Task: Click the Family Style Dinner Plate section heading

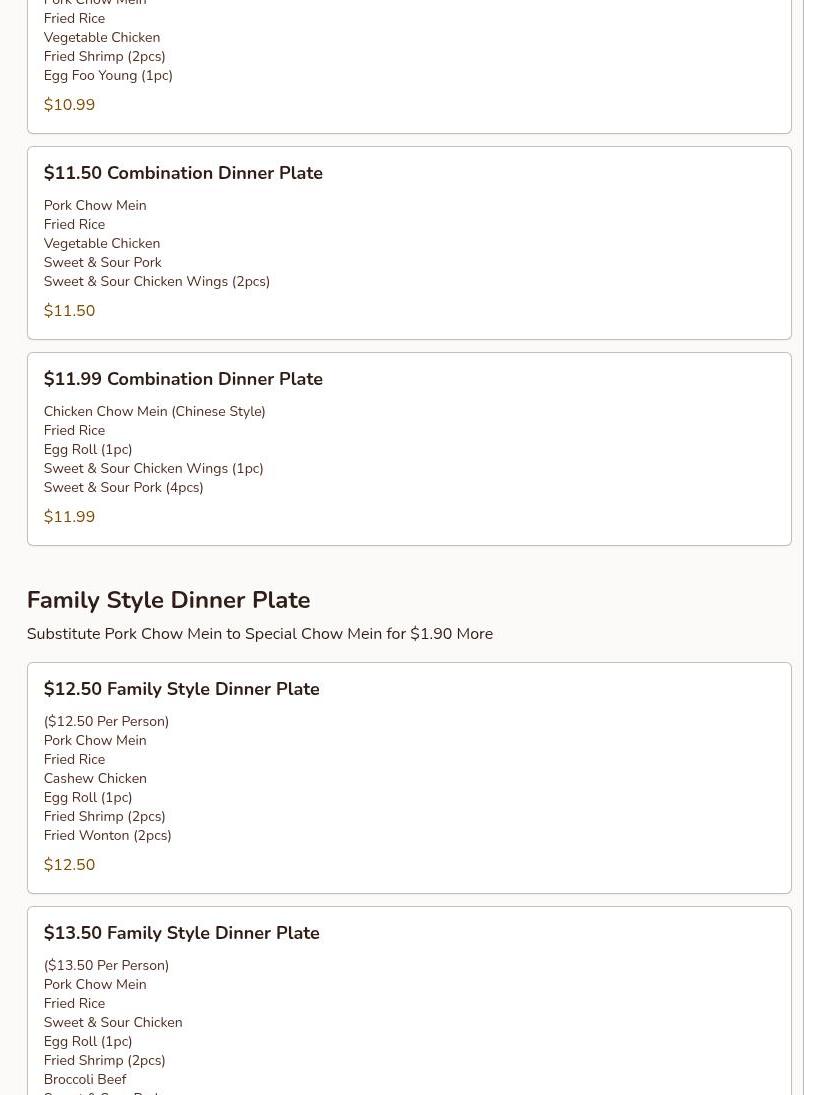Action: (168, 600)
